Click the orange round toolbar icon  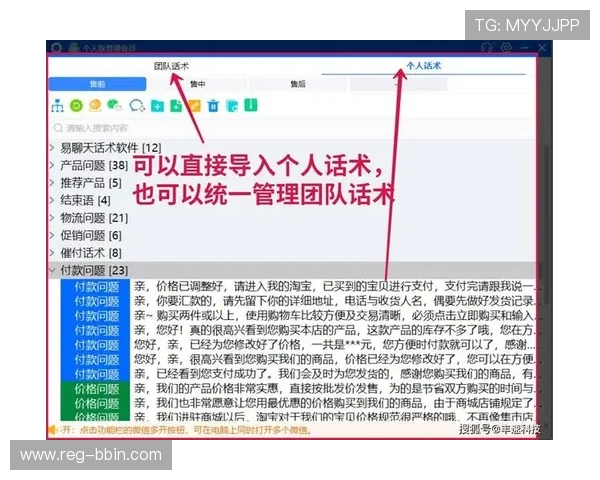[x=95, y=105]
